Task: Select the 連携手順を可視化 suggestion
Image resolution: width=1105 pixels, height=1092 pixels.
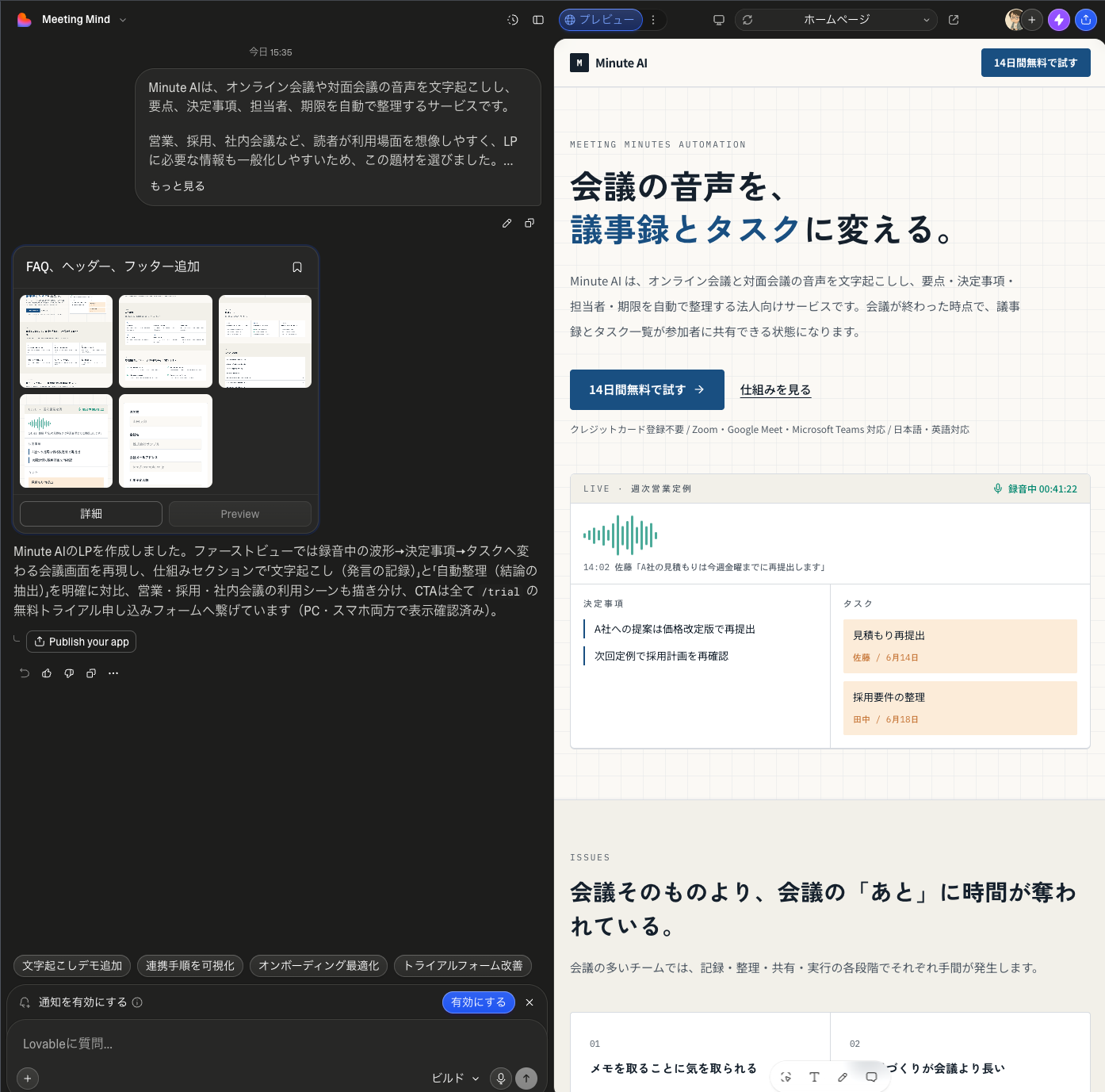Action: point(190,966)
